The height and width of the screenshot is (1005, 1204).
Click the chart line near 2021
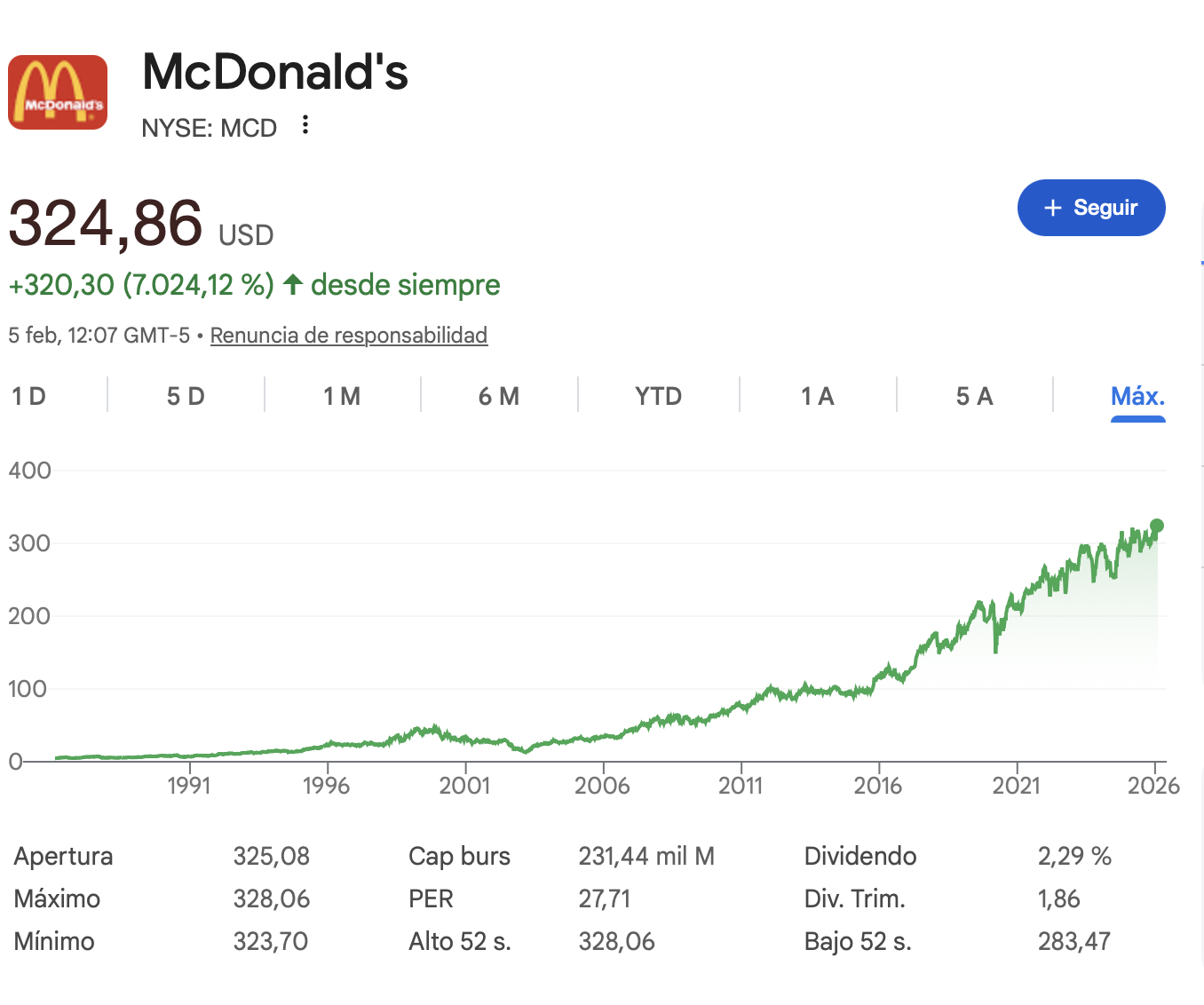pos(1017,605)
